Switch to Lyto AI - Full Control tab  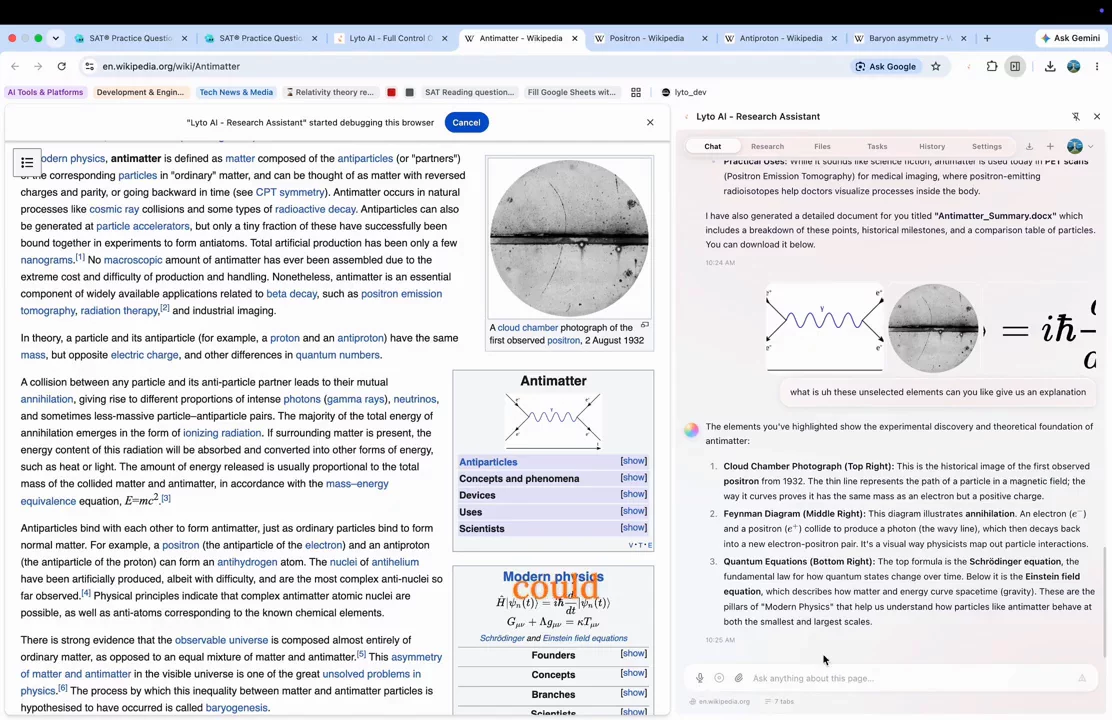[391, 38]
